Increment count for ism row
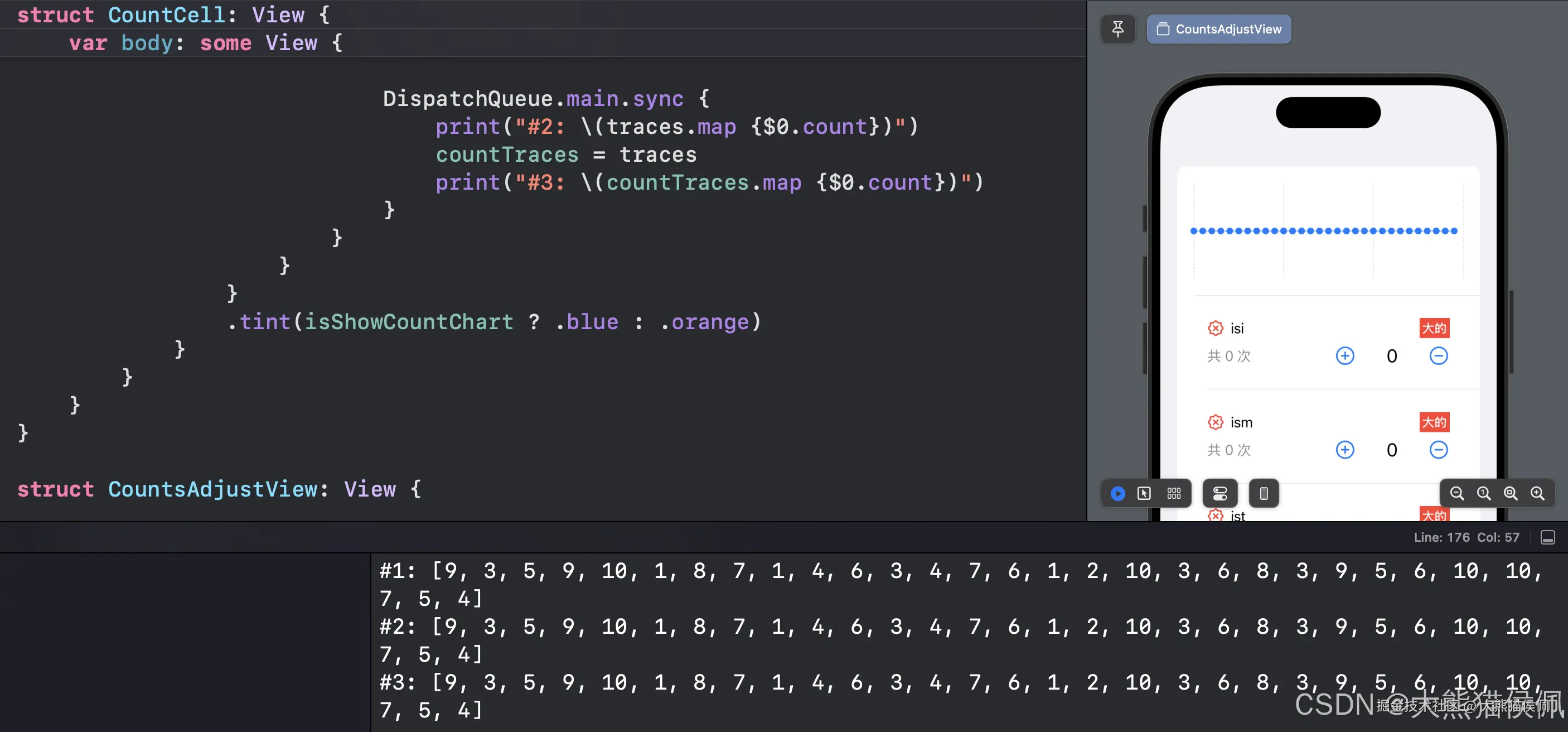 tap(1344, 450)
